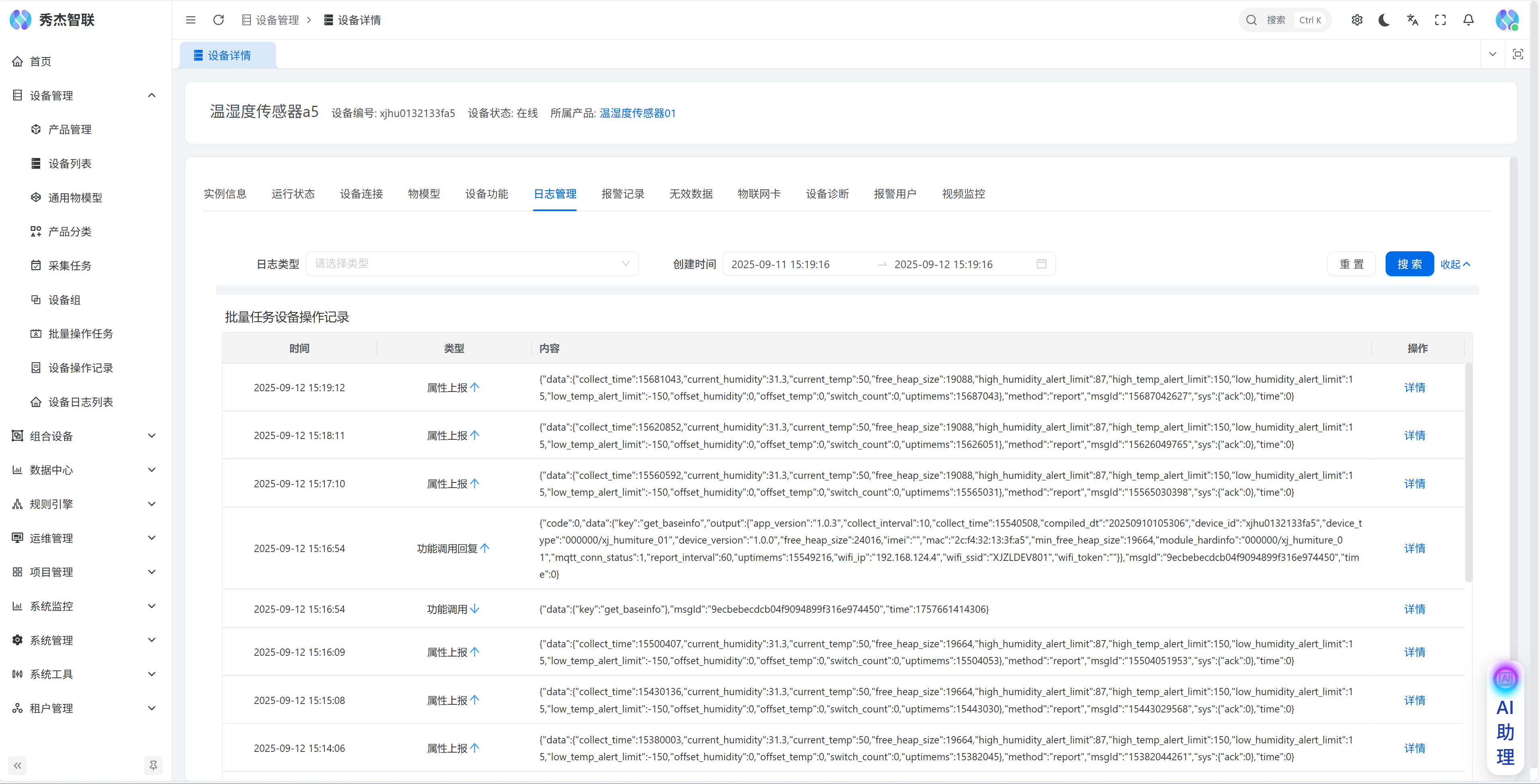Screen dimensions: 1540x784
Task: Pin the sidebar with the pin icon
Action: point(153,765)
